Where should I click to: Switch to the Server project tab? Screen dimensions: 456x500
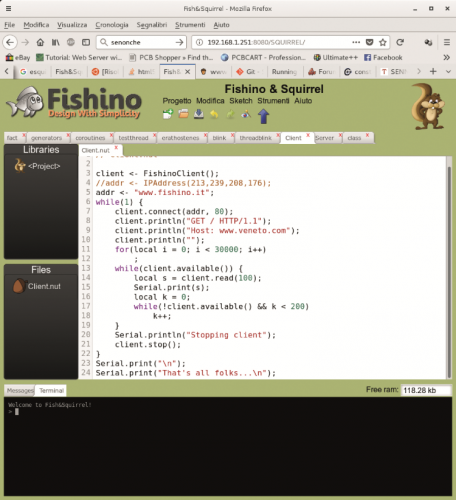324,138
